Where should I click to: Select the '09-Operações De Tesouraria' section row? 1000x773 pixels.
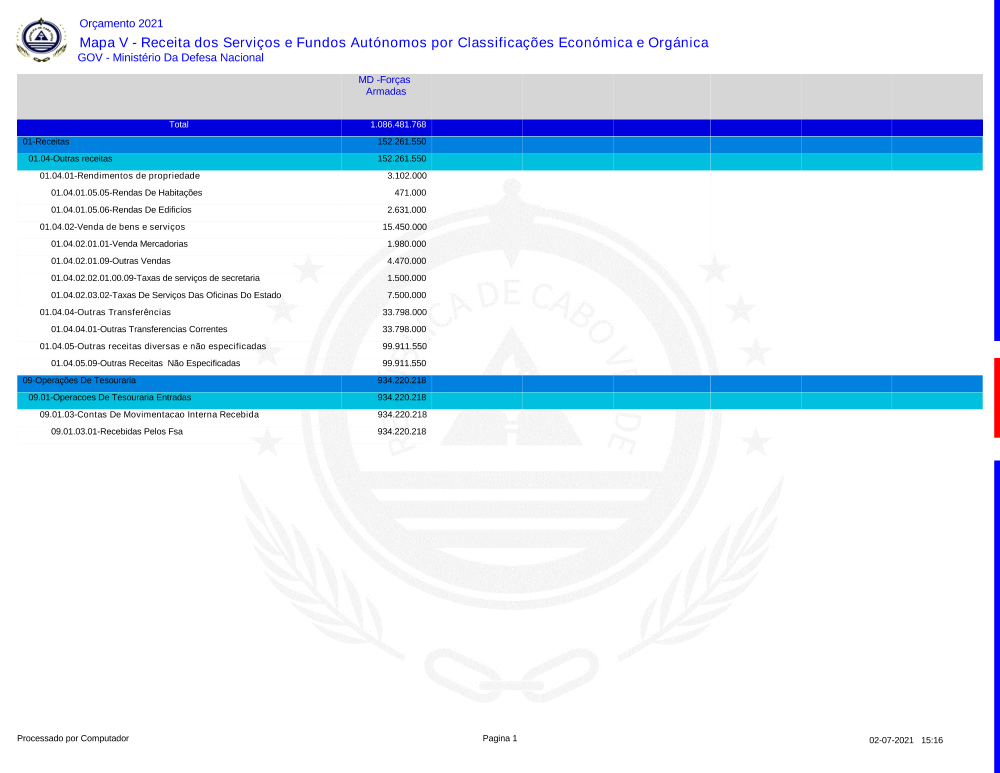point(79,380)
